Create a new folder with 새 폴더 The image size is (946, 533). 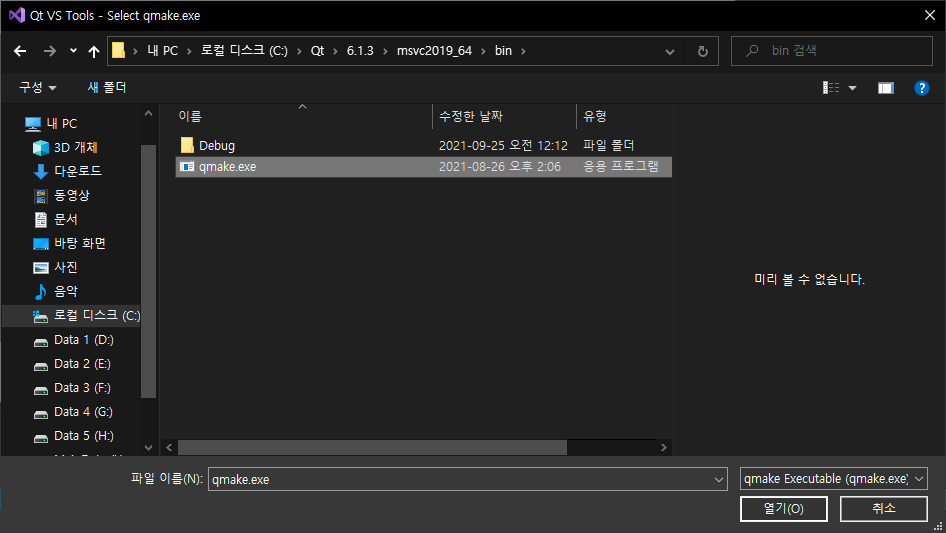tap(107, 88)
